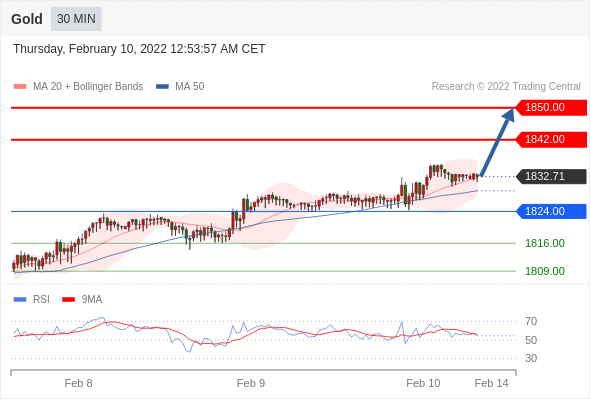Click the chart date and time header
The width and height of the screenshot is (590, 400).
click(139, 49)
